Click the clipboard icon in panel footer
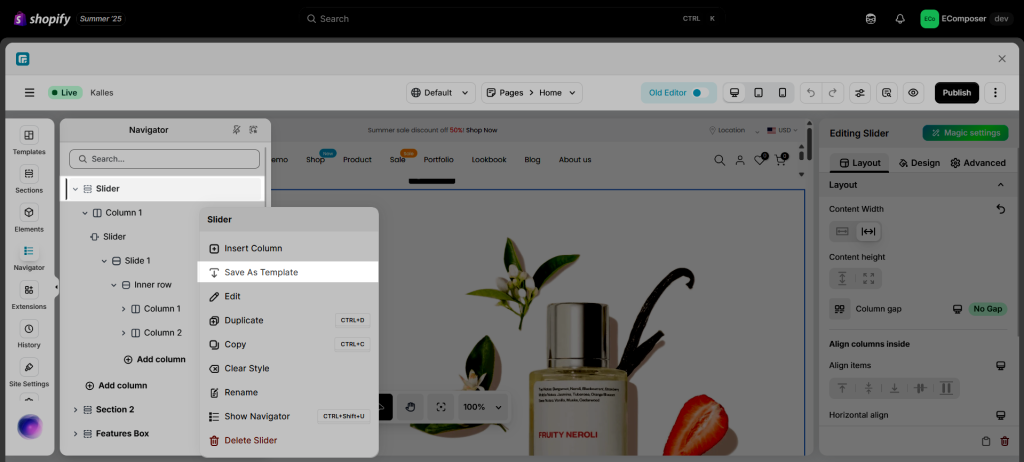 point(986,441)
